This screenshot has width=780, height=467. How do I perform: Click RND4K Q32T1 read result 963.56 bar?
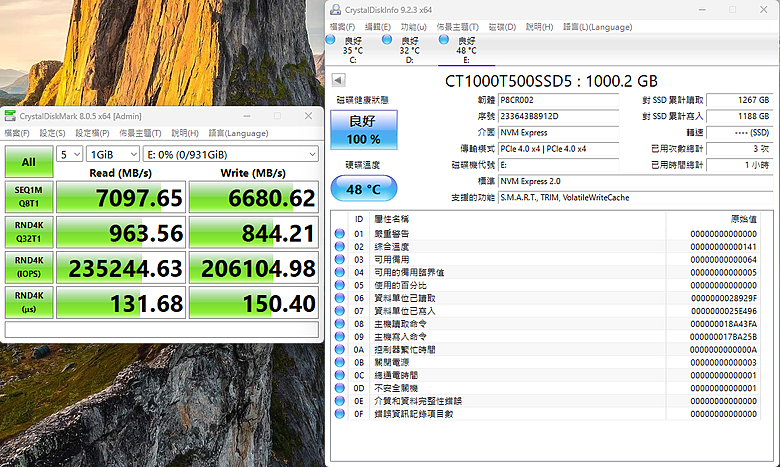tap(121, 232)
